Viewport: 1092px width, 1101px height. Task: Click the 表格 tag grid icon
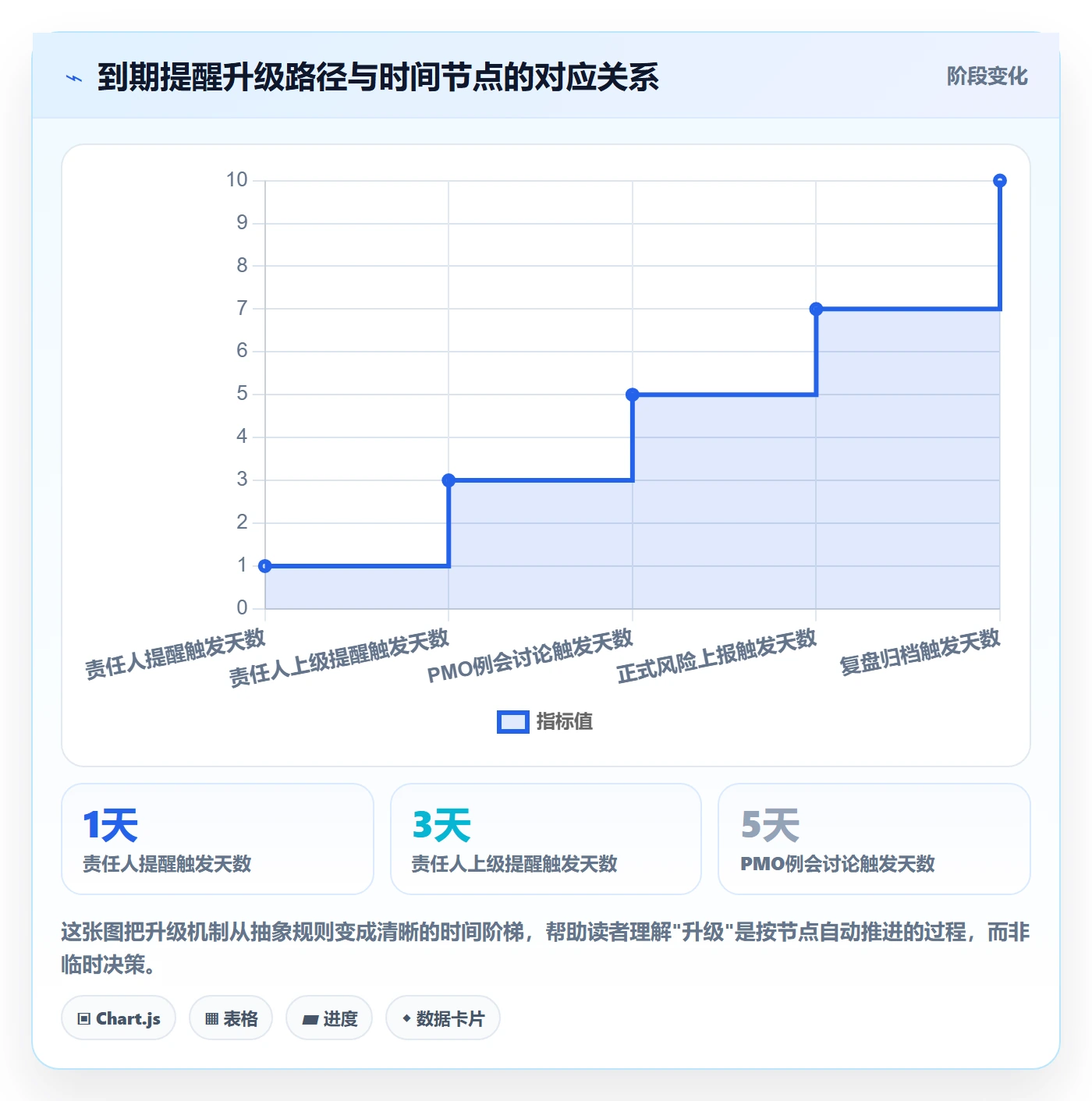[211, 1019]
